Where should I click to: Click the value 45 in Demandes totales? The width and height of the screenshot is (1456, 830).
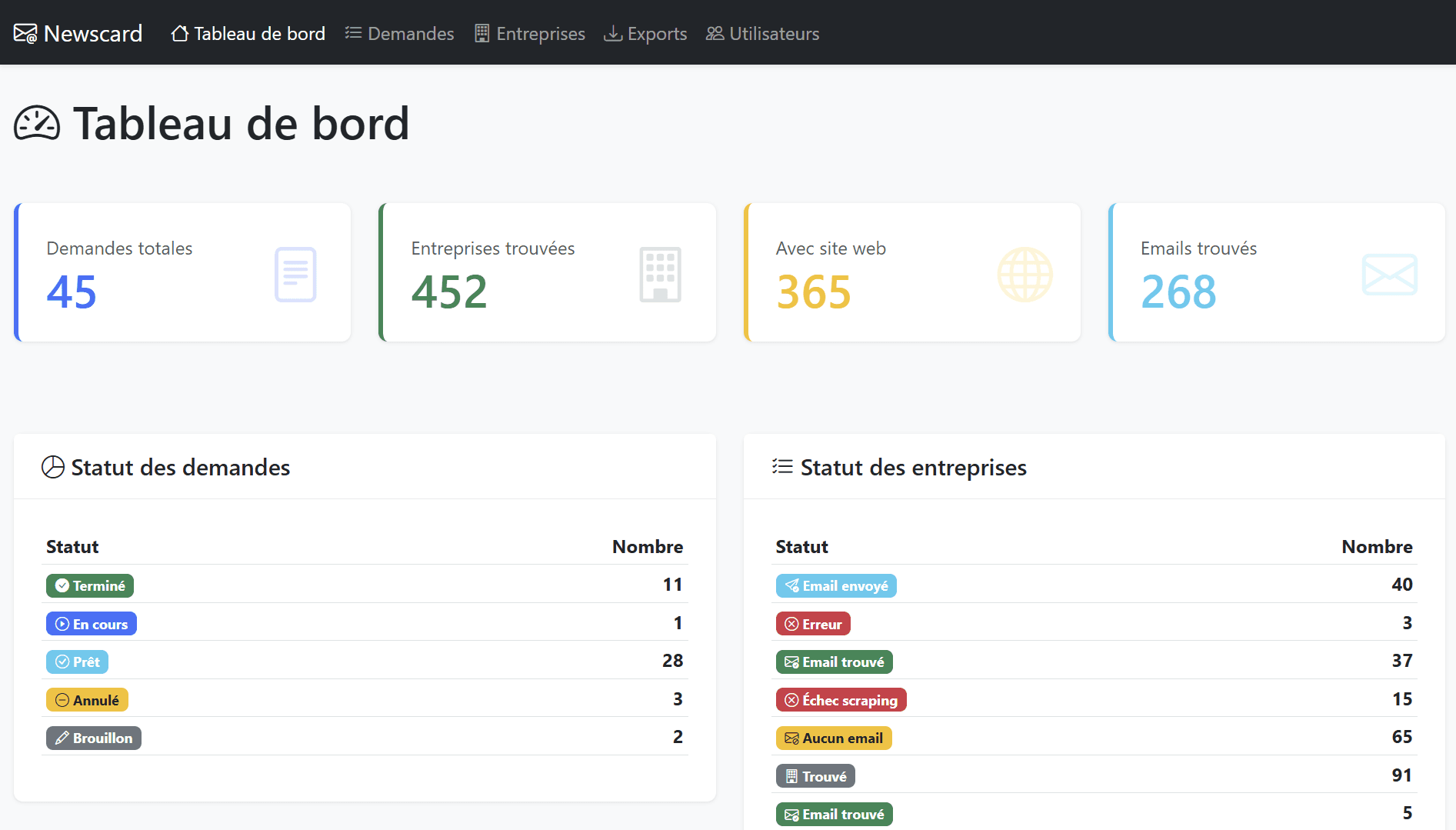pyautogui.click(x=72, y=292)
